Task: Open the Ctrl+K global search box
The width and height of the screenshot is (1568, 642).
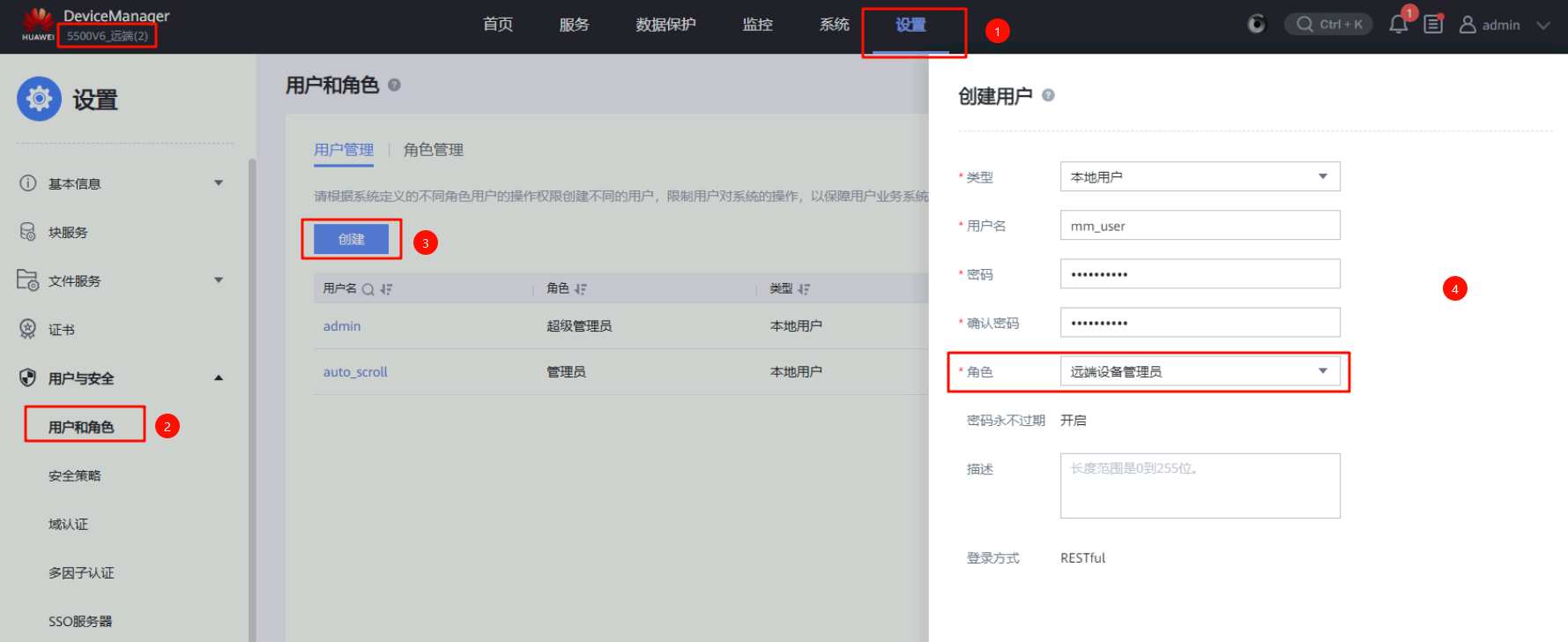Action: point(1329,25)
